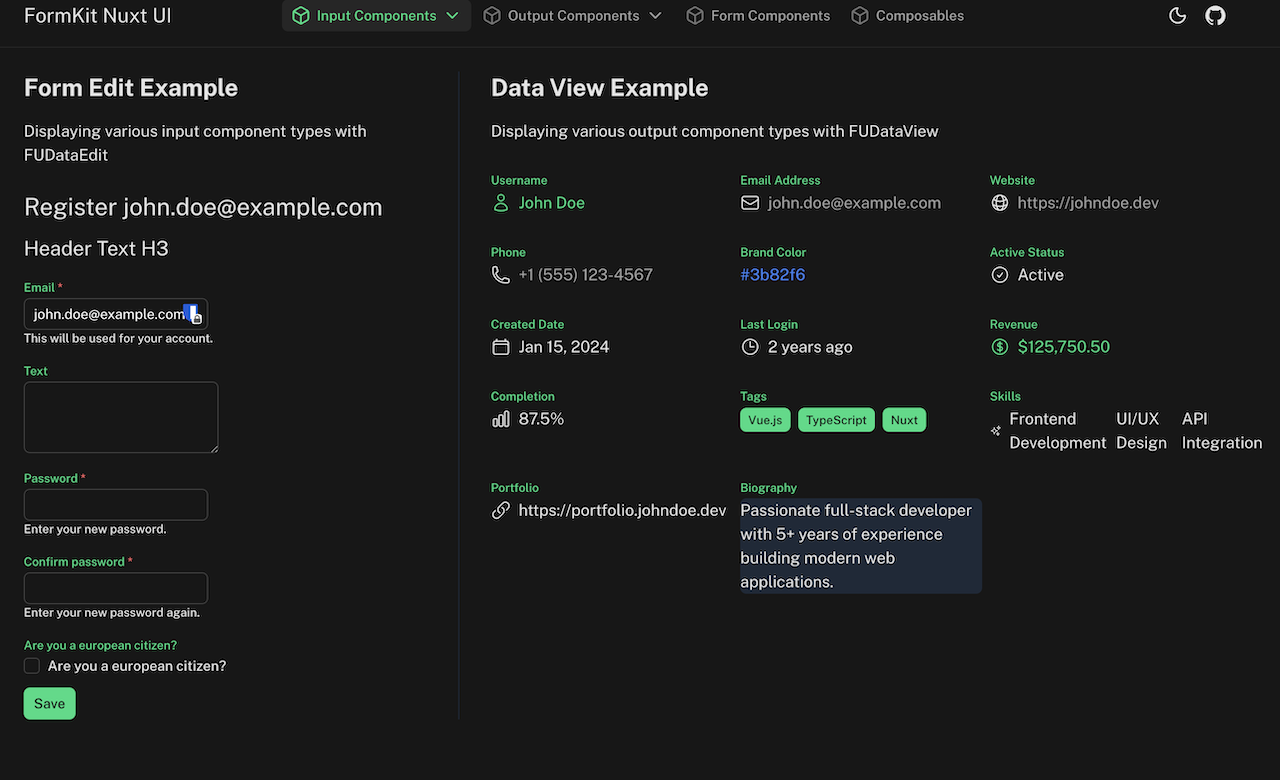Click the Biography text block
This screenshot has width=1280, height=780.
pyautogui.click(x=861, y=546)
